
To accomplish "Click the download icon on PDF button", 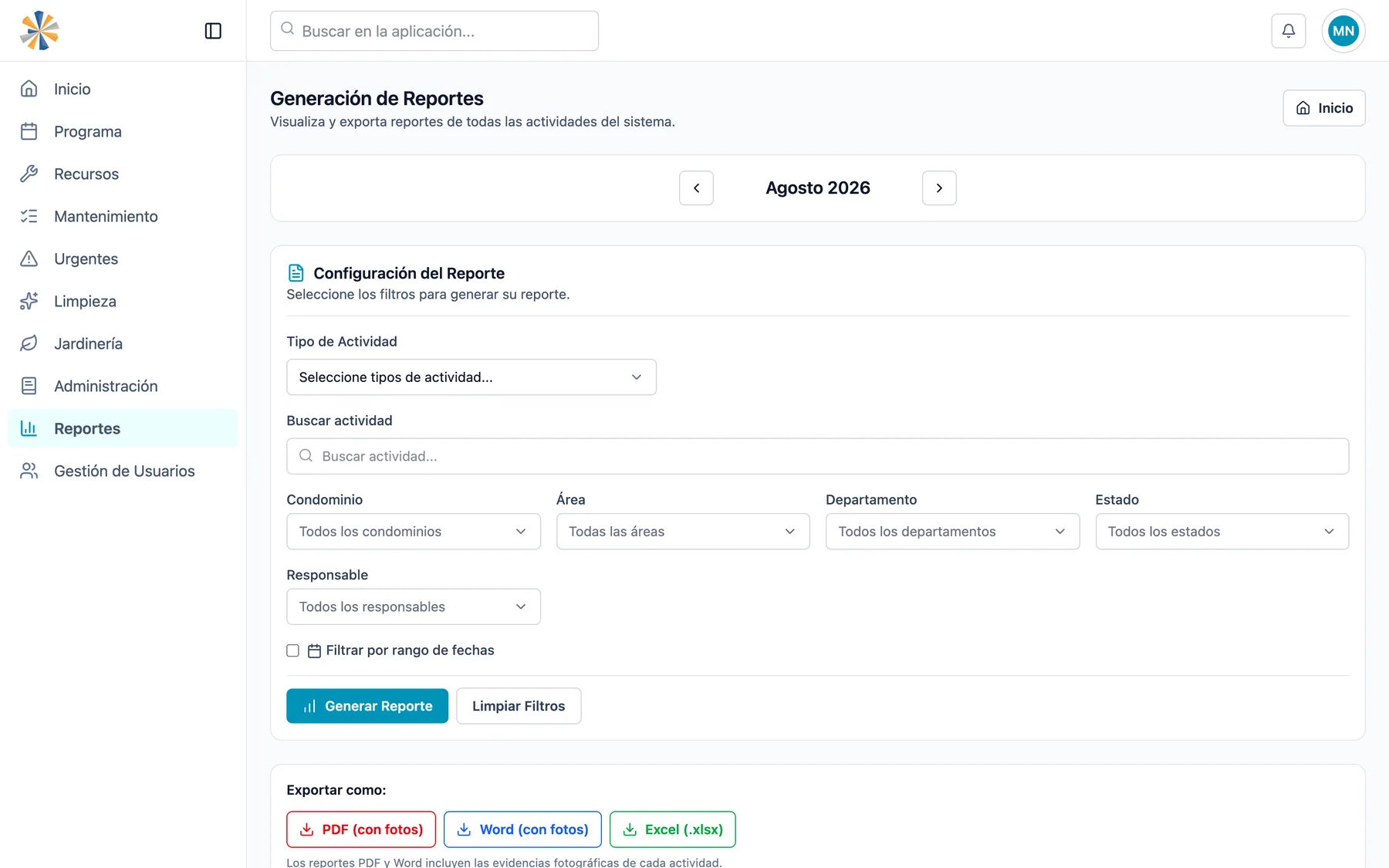I will coord(306,829).
